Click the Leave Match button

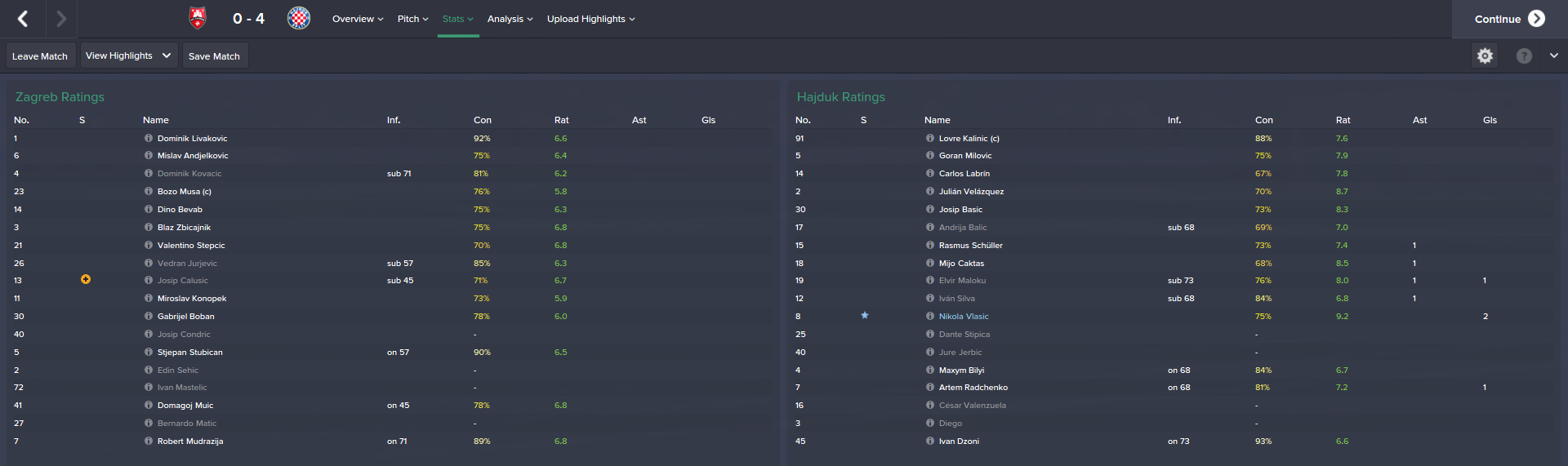coord(40,55)
